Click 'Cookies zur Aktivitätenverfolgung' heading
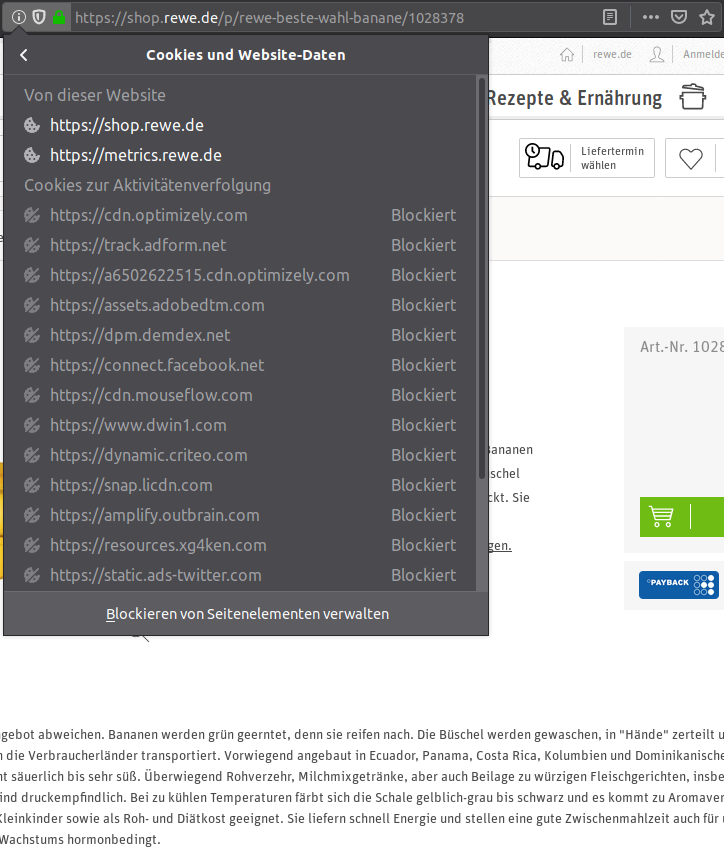Viewport: 724px width, 864px height. click(x=148, y=186)
